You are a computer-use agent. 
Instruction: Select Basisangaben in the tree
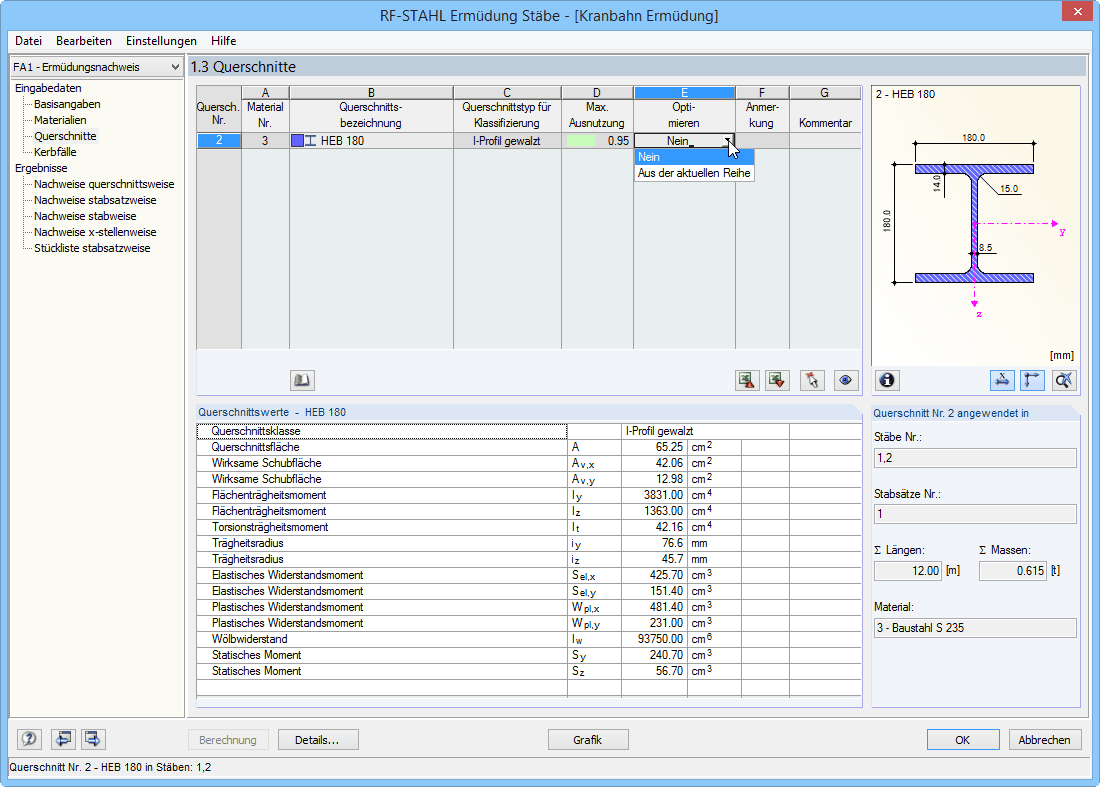click(x=67, y=104)
